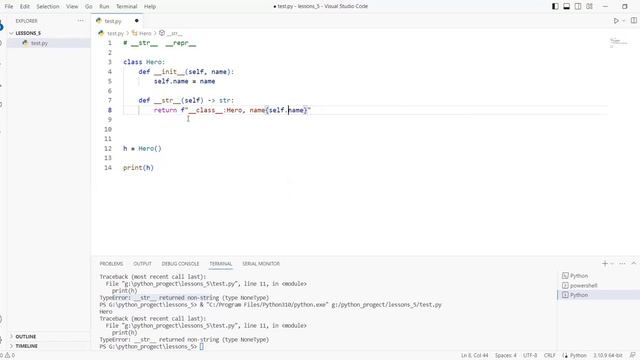The width and height of the screenshot is (640, 360).
Task: Open the Run menu
Action: pos(104,6)
